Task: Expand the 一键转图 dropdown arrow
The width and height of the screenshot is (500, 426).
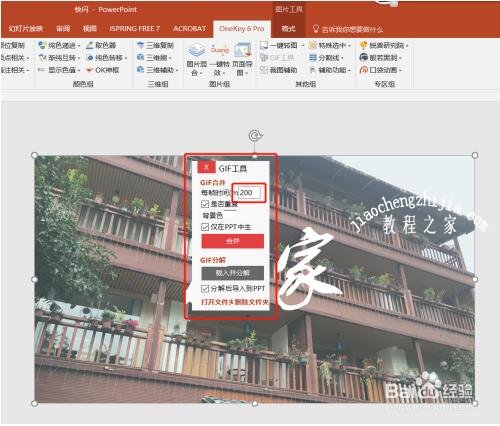Action: (303, 45)
